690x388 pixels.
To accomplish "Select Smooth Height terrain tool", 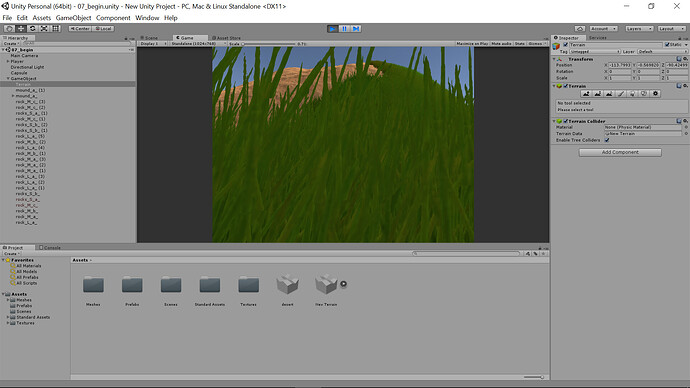I will point(609,94).
